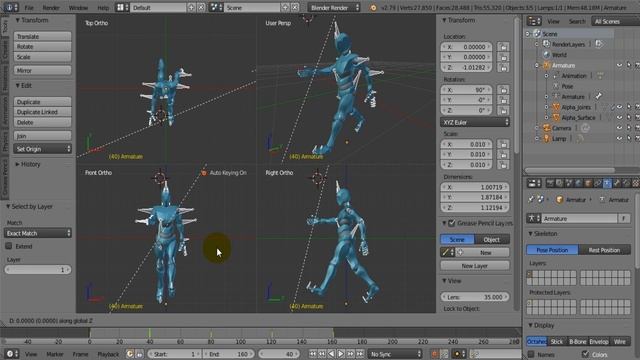Toggle Alpha_Surface visibility eye
Viewport: 640px width, 360px height.
point(620,118)
